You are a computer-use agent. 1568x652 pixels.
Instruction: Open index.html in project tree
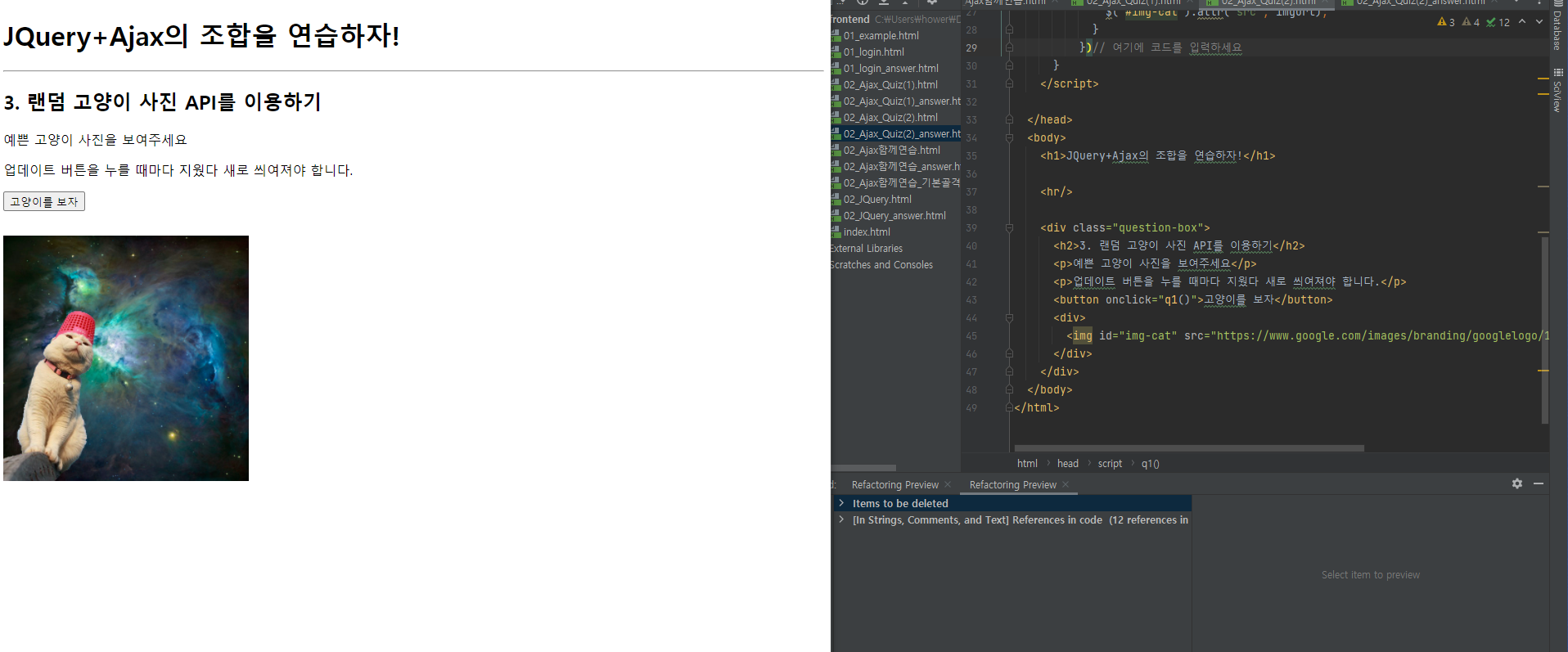867,232
